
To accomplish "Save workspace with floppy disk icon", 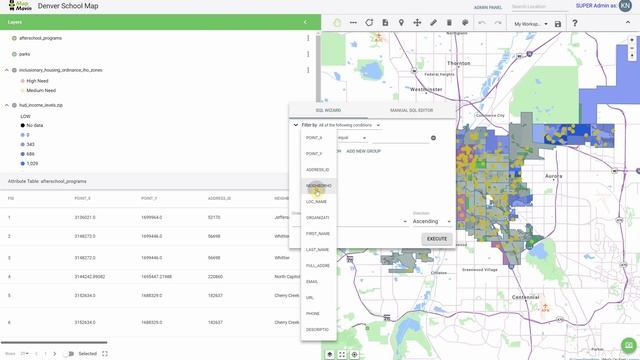I will (x=558, y=24).
